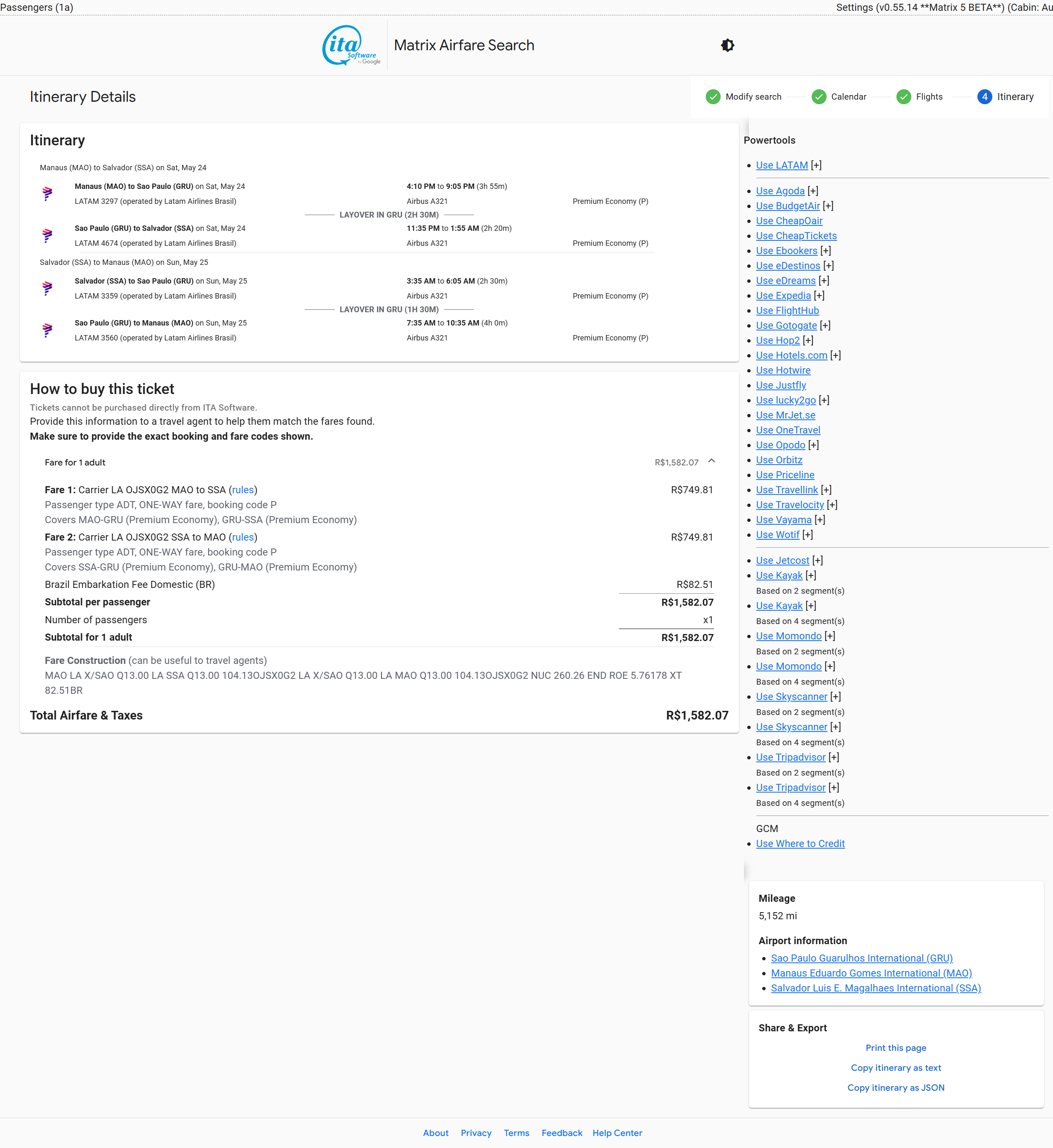
Task: Open the Feedback footer link
Action: [x=562, y=1133]
